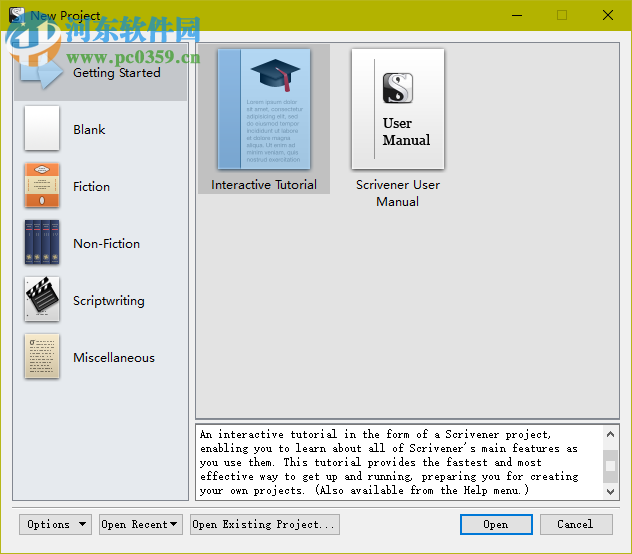Image resolution: width=632 pixels, height=554 pixels.
Task: Click the description scrollbar up arrow
Action: 610,434
